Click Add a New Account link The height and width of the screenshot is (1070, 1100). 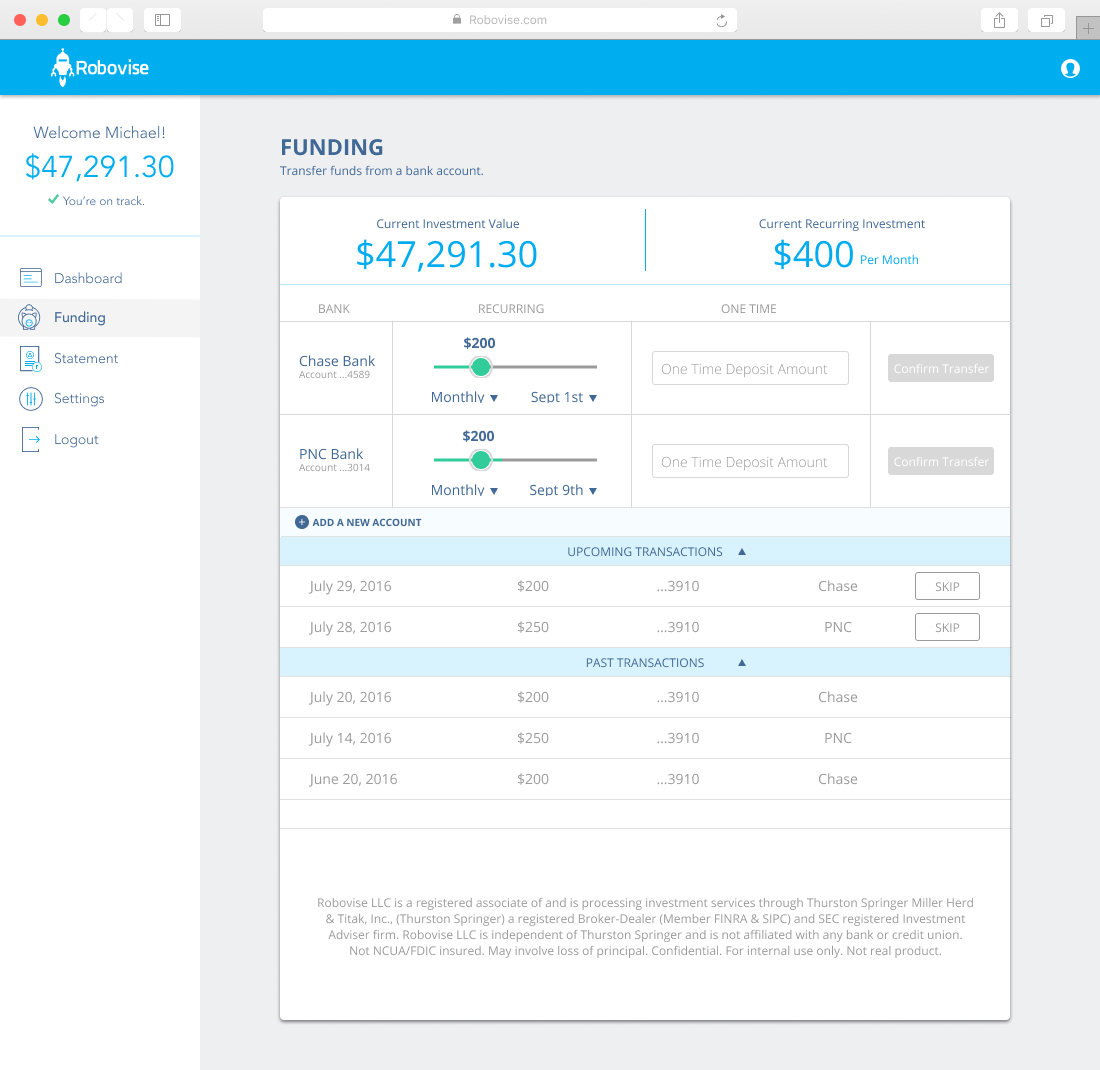point(358,522)
